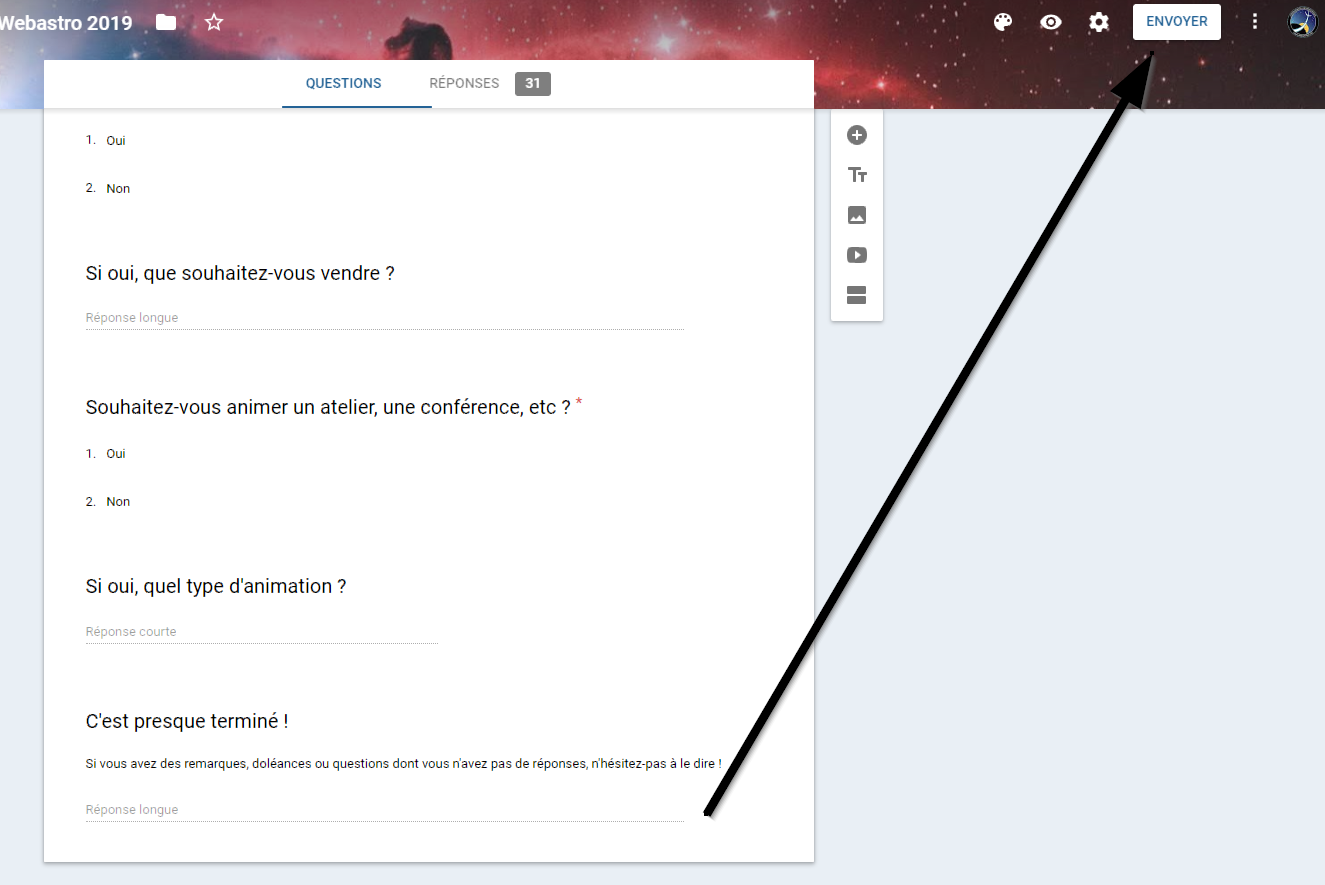Switch to the RÉPONSES tab
Image resolution: width=1325 pixels, height=885 pixels.
464,84
